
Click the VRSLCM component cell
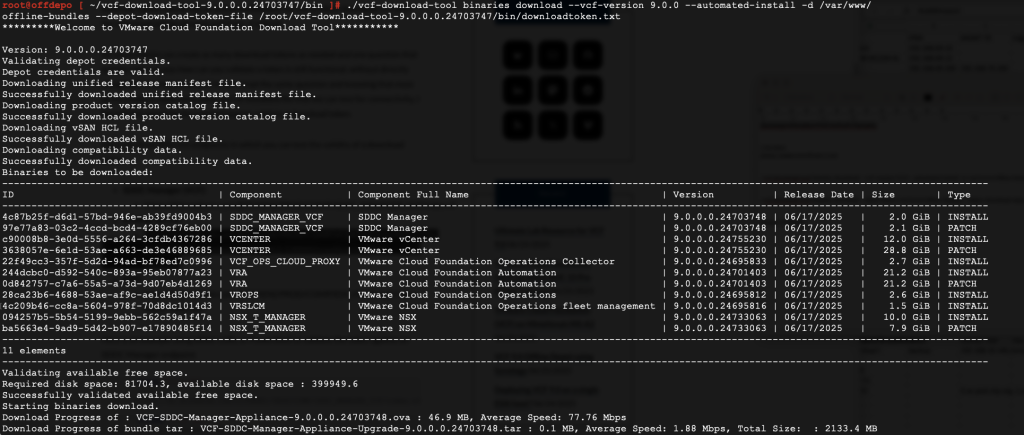(245, 306)
